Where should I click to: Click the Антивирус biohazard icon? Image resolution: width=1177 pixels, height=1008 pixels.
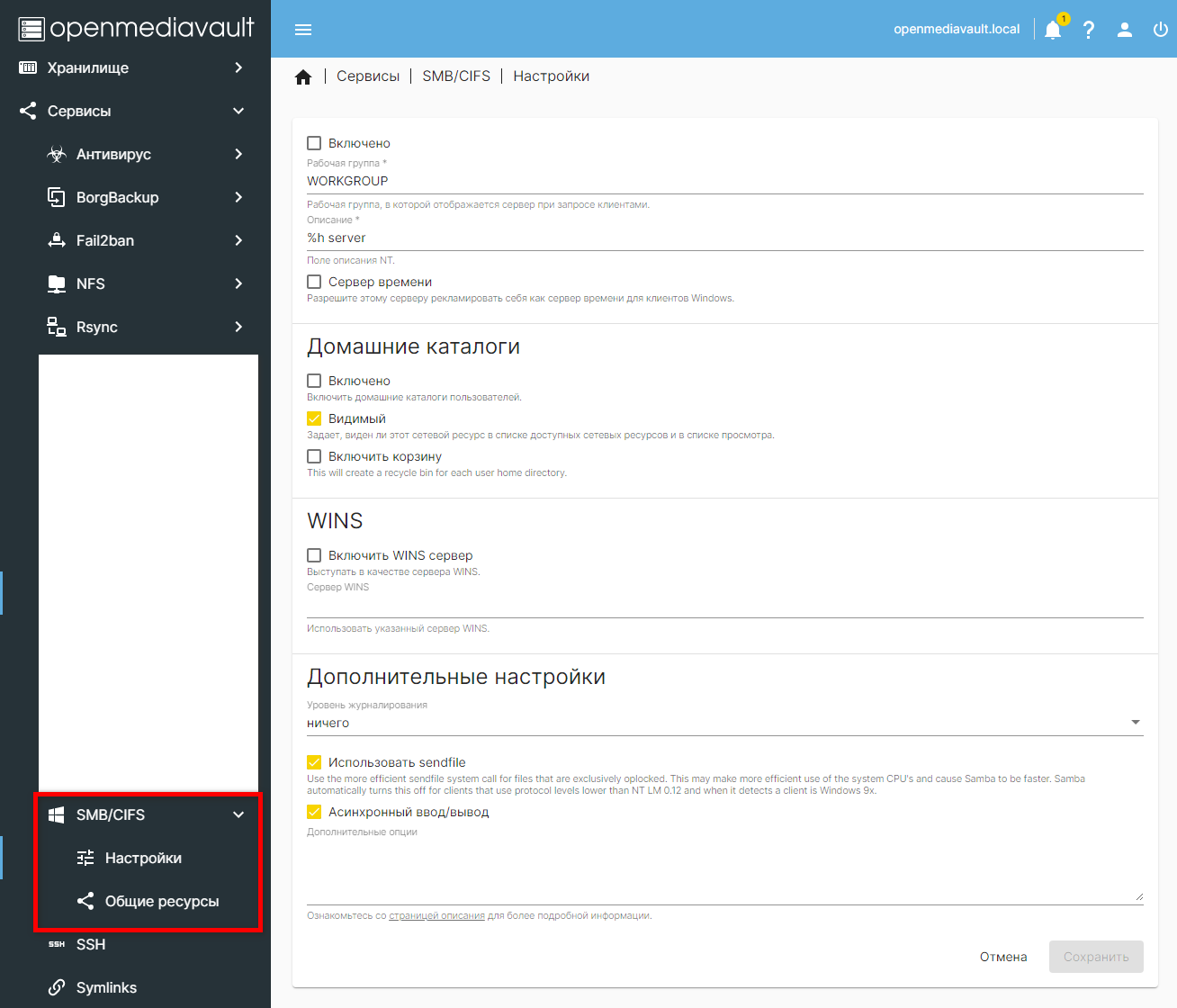(57, 155)
